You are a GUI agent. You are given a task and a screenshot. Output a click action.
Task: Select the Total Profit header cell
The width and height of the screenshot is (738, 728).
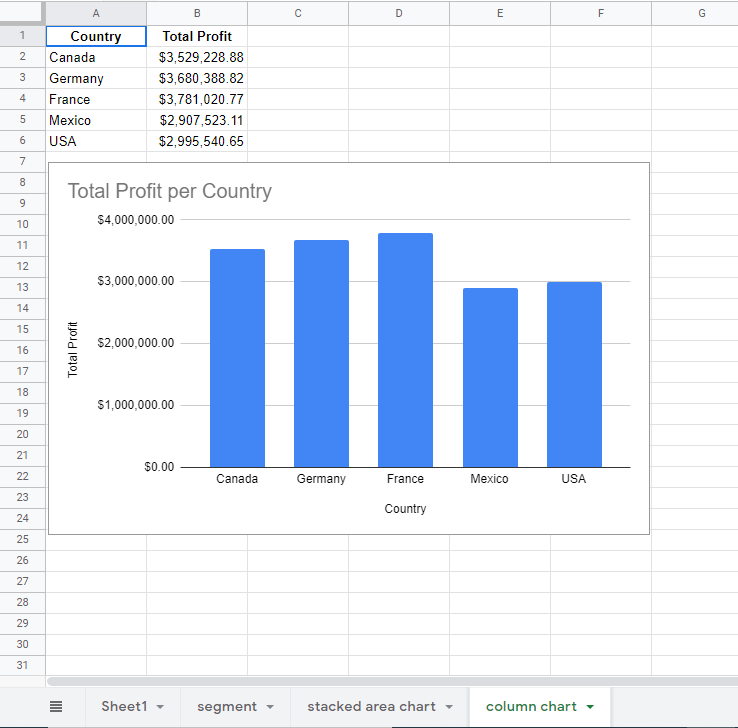[197, 36]
